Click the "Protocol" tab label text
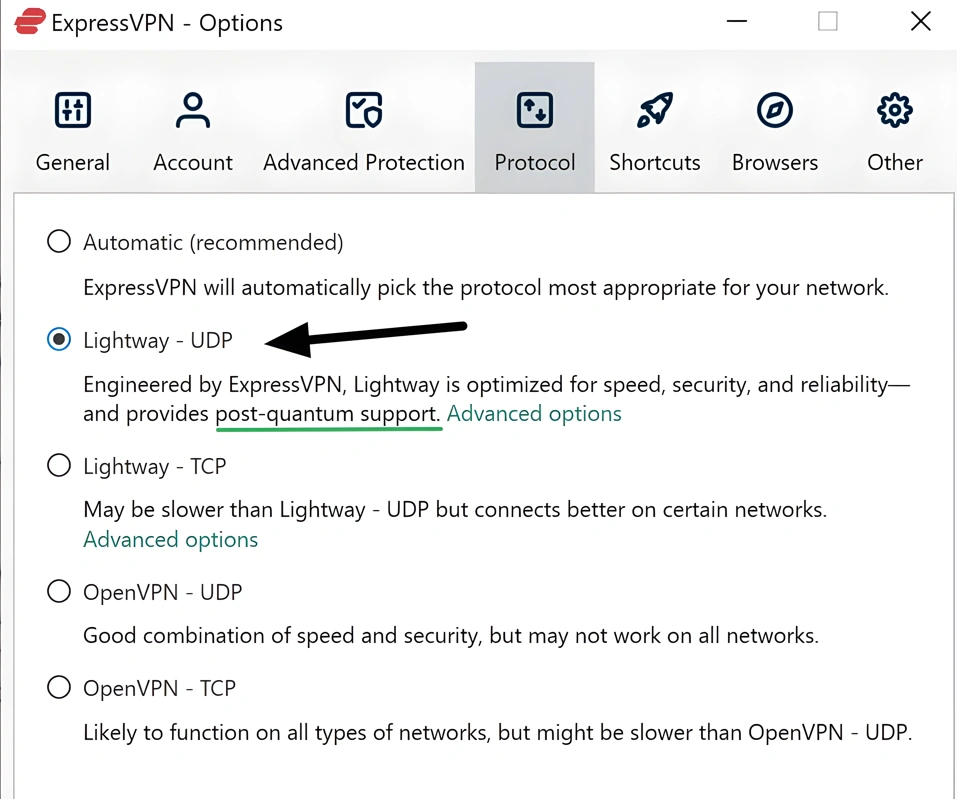 (x=535, y=162)
